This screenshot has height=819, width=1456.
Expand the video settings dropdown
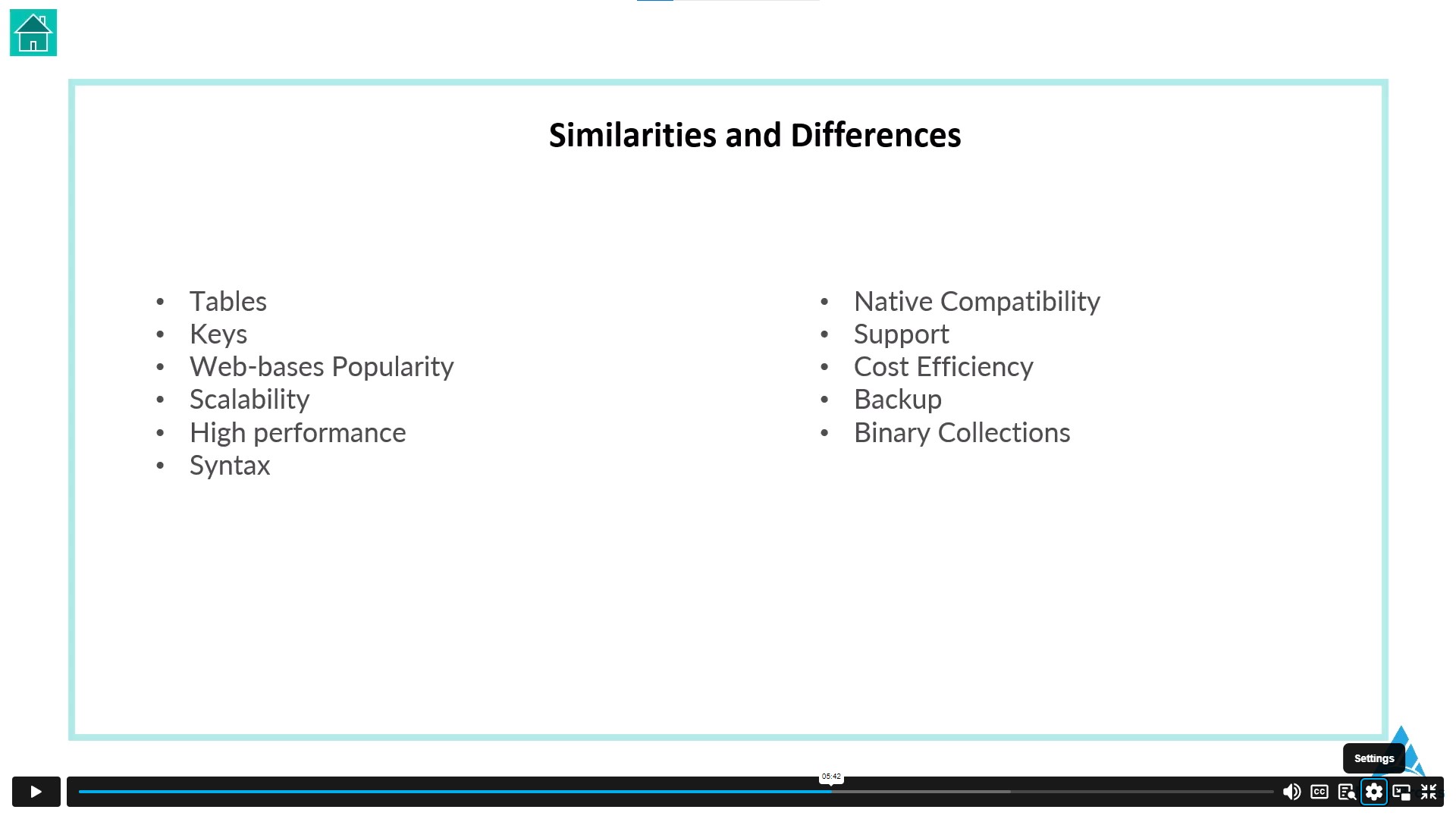[1375, 792]
